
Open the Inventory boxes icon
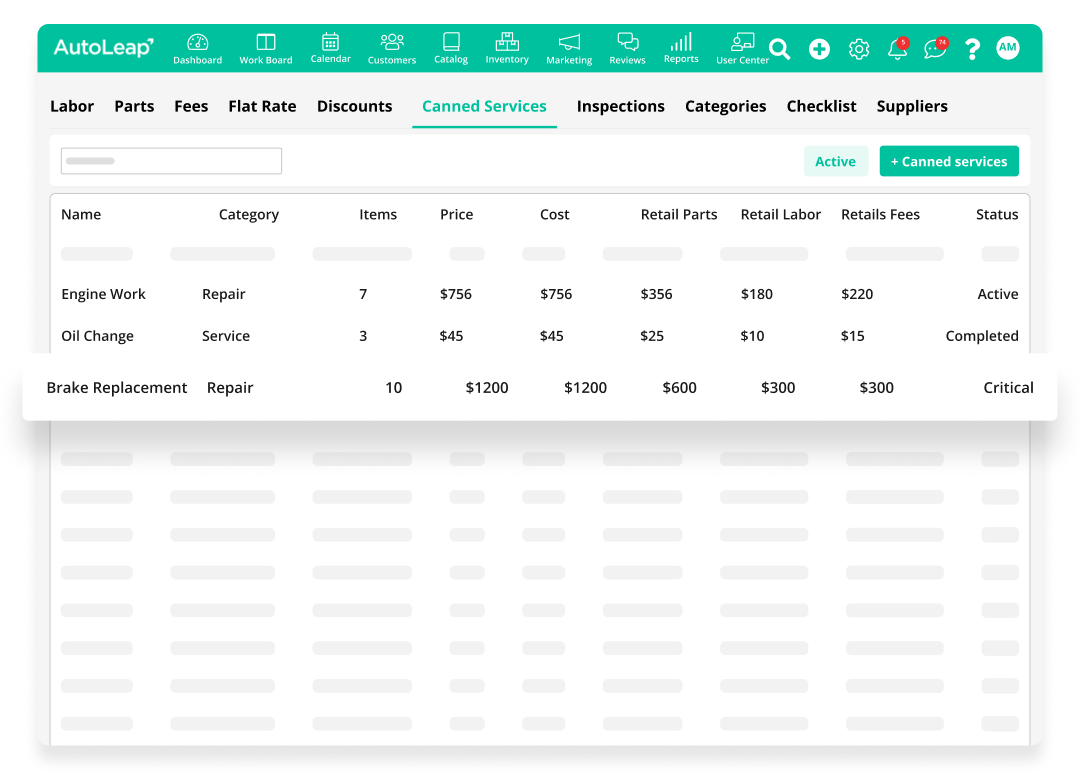coord(507,41)
